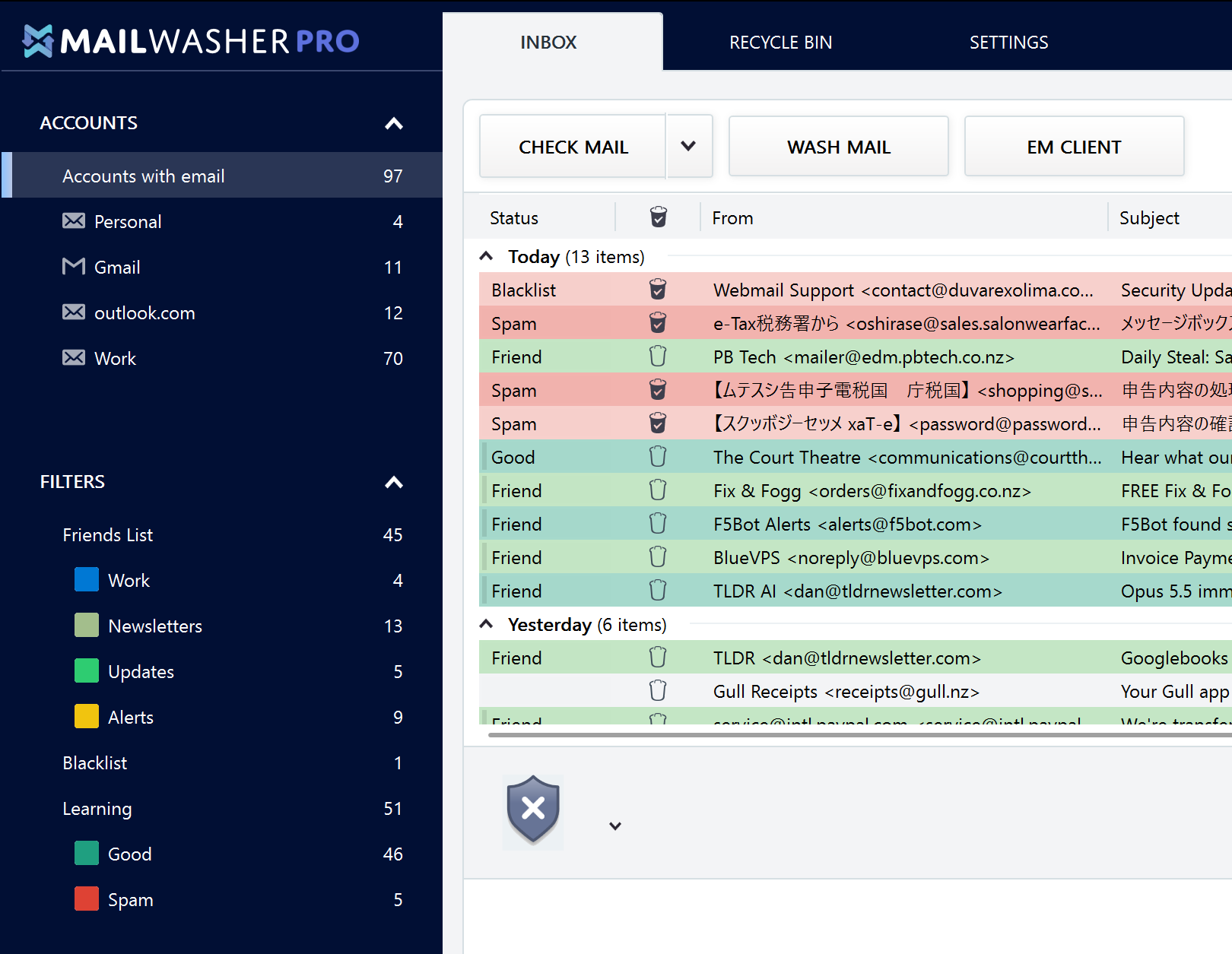This screenshot has width=1232, height=954.
Task: Open the Friends List filter
Action: click(222, 534)
